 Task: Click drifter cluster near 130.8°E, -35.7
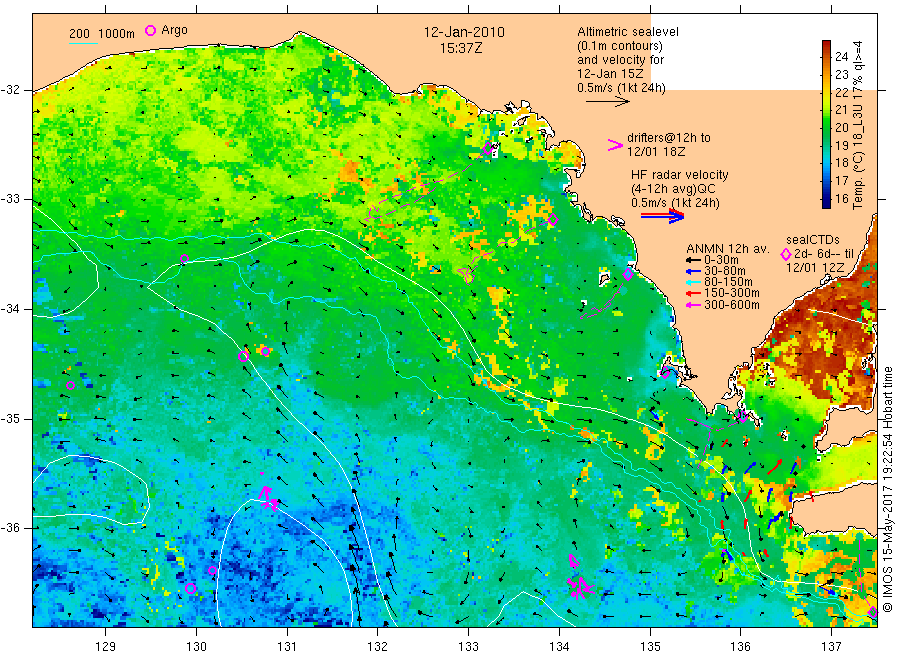pos(269,499)
